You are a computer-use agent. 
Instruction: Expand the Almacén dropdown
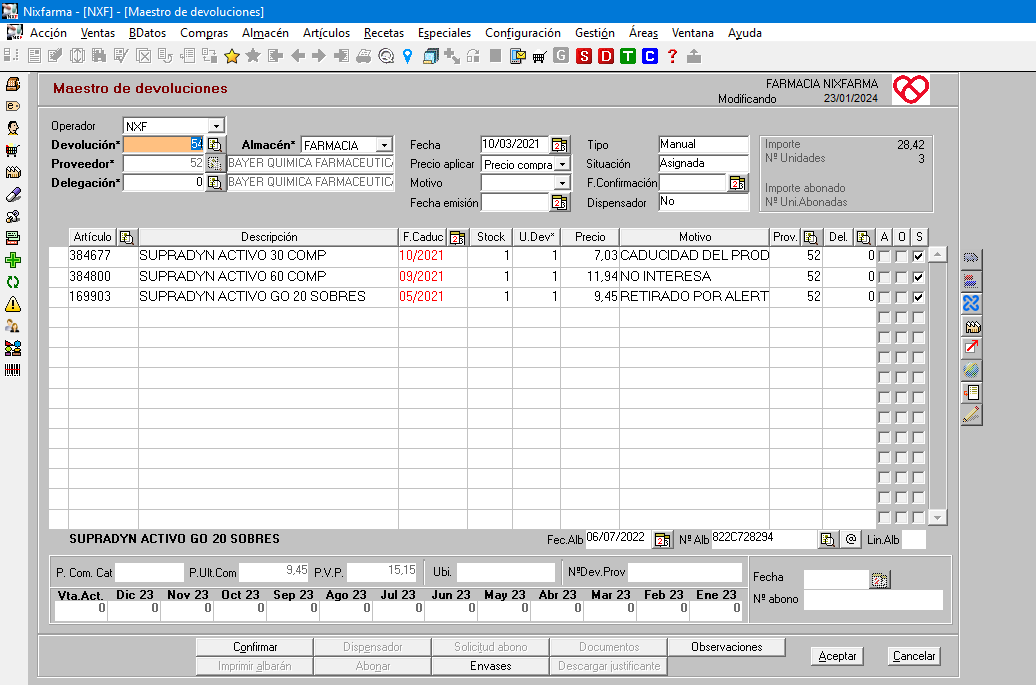coord(384,145)
